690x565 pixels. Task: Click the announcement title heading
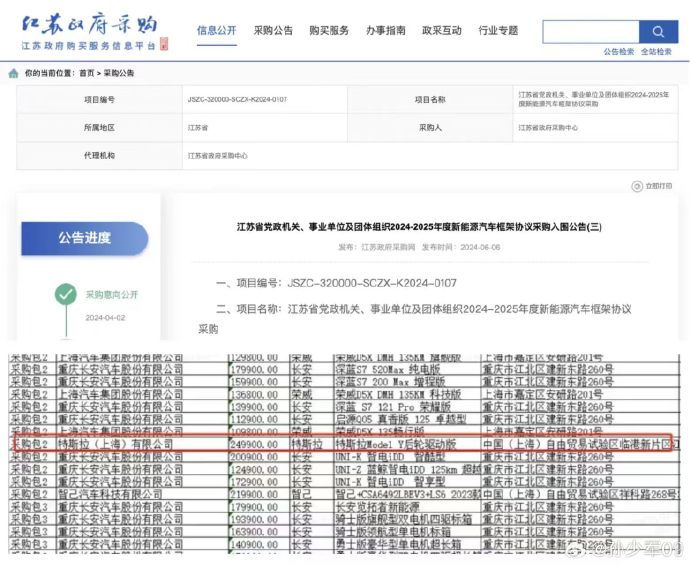[x=419, y=227]
